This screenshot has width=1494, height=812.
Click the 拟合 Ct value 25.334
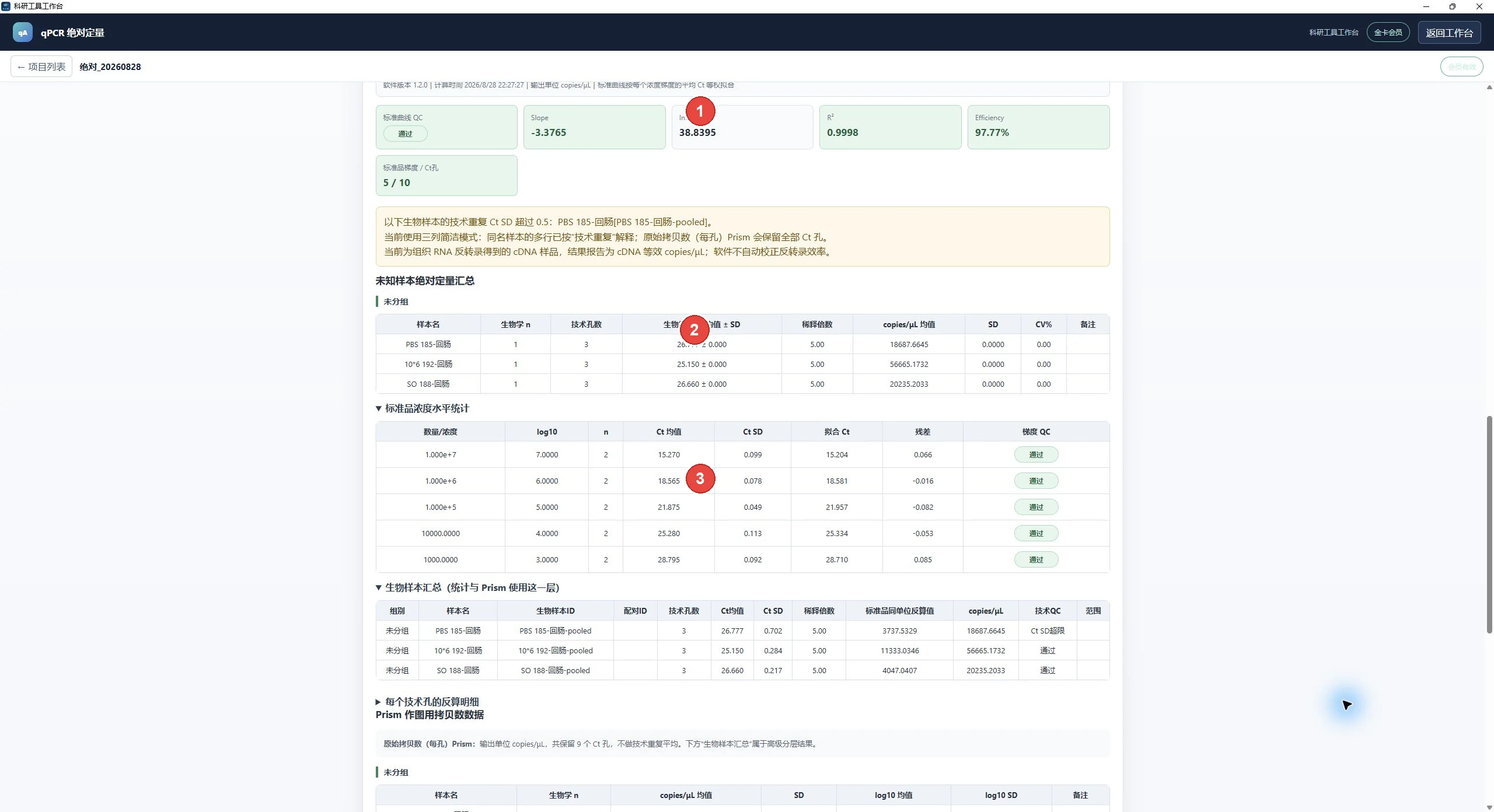[837, 533]
